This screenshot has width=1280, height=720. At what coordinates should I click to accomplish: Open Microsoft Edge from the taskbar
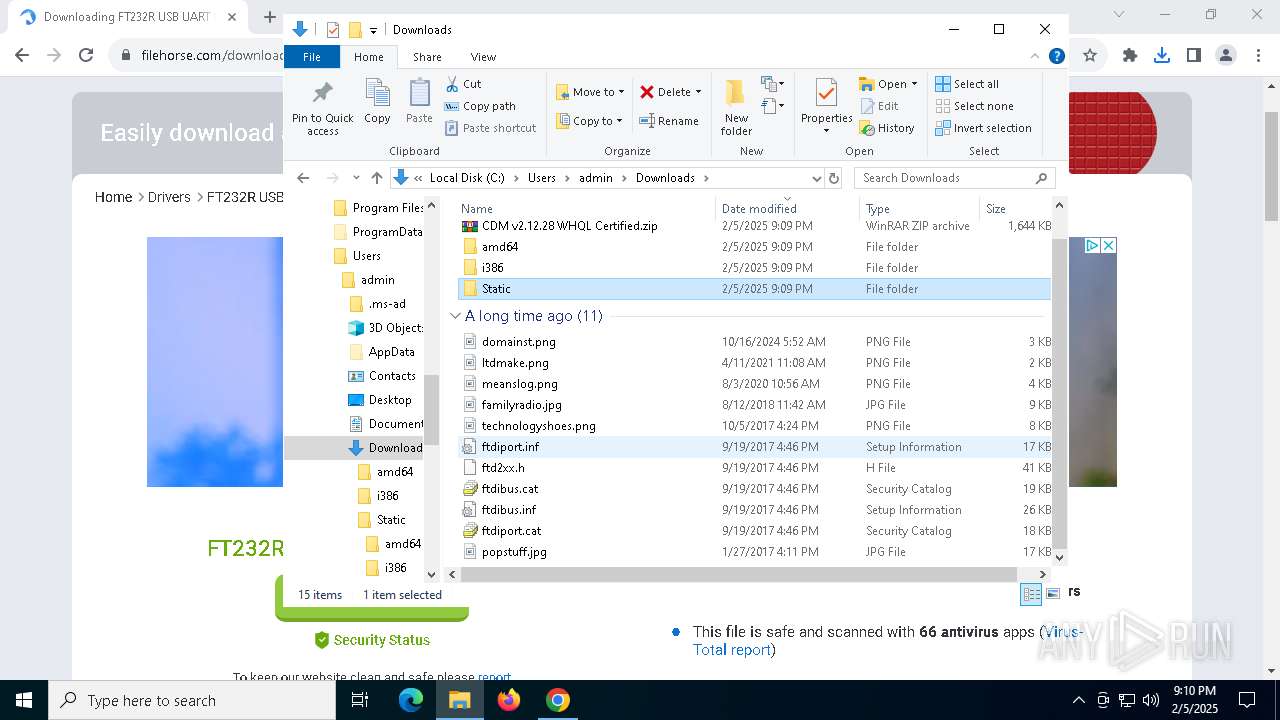pos(411,700)
